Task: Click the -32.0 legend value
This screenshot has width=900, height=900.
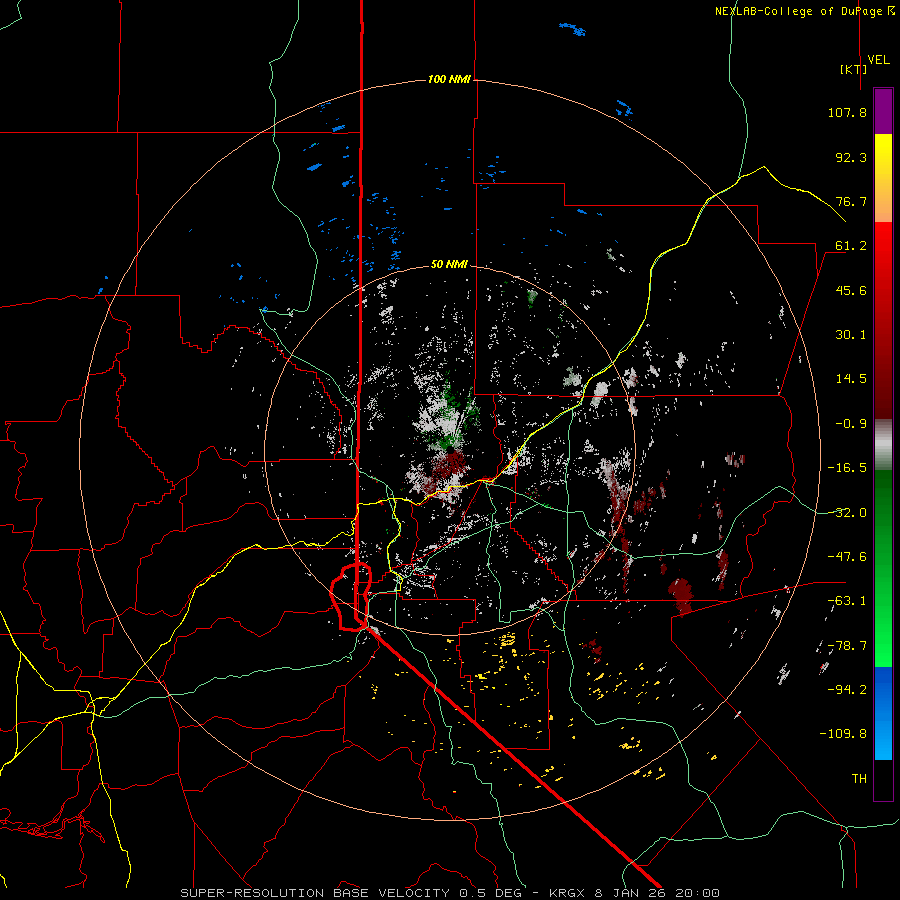Action: [x=847, y=513]
